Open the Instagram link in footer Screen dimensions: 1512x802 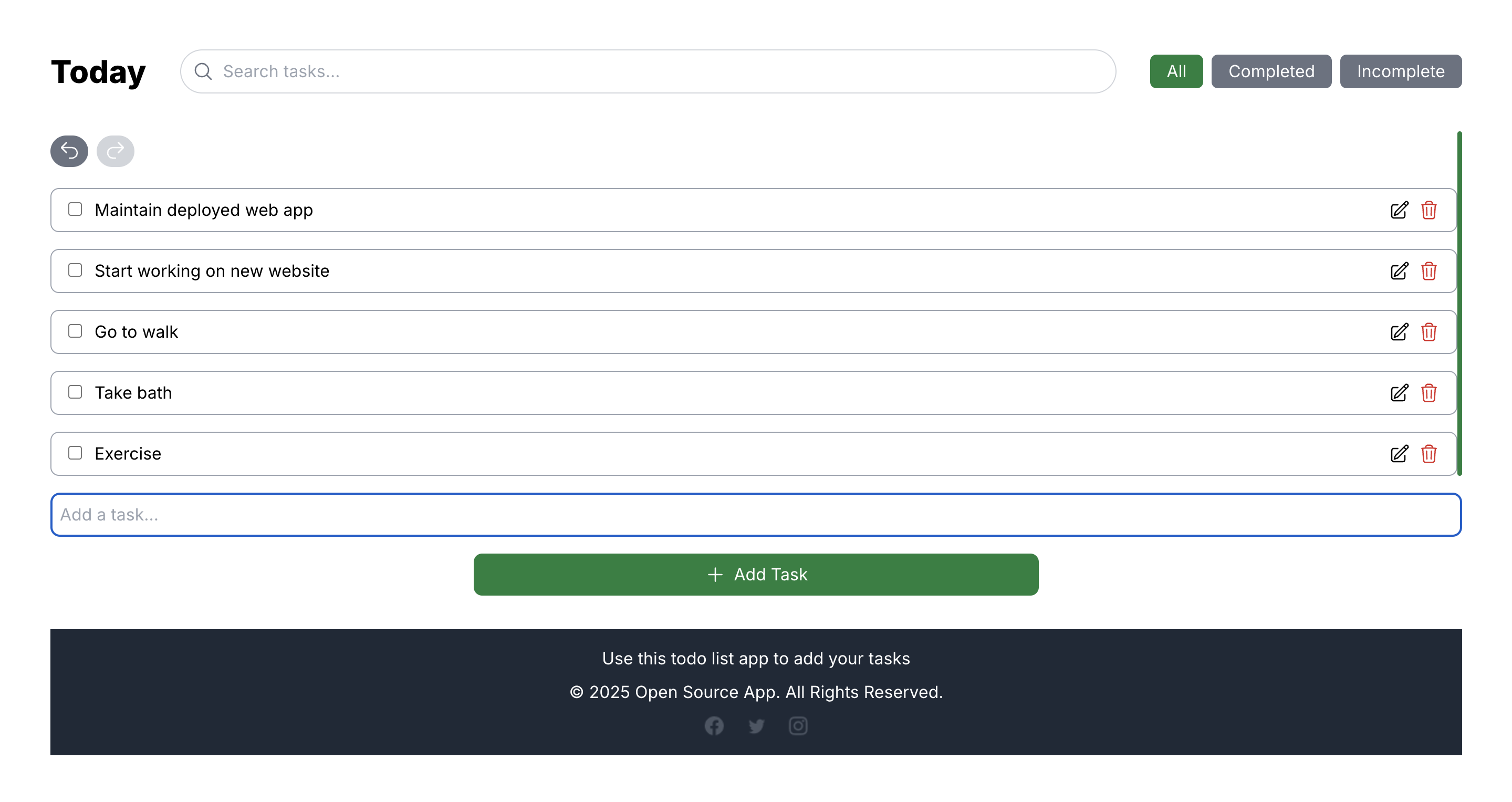tap(798, 726)
